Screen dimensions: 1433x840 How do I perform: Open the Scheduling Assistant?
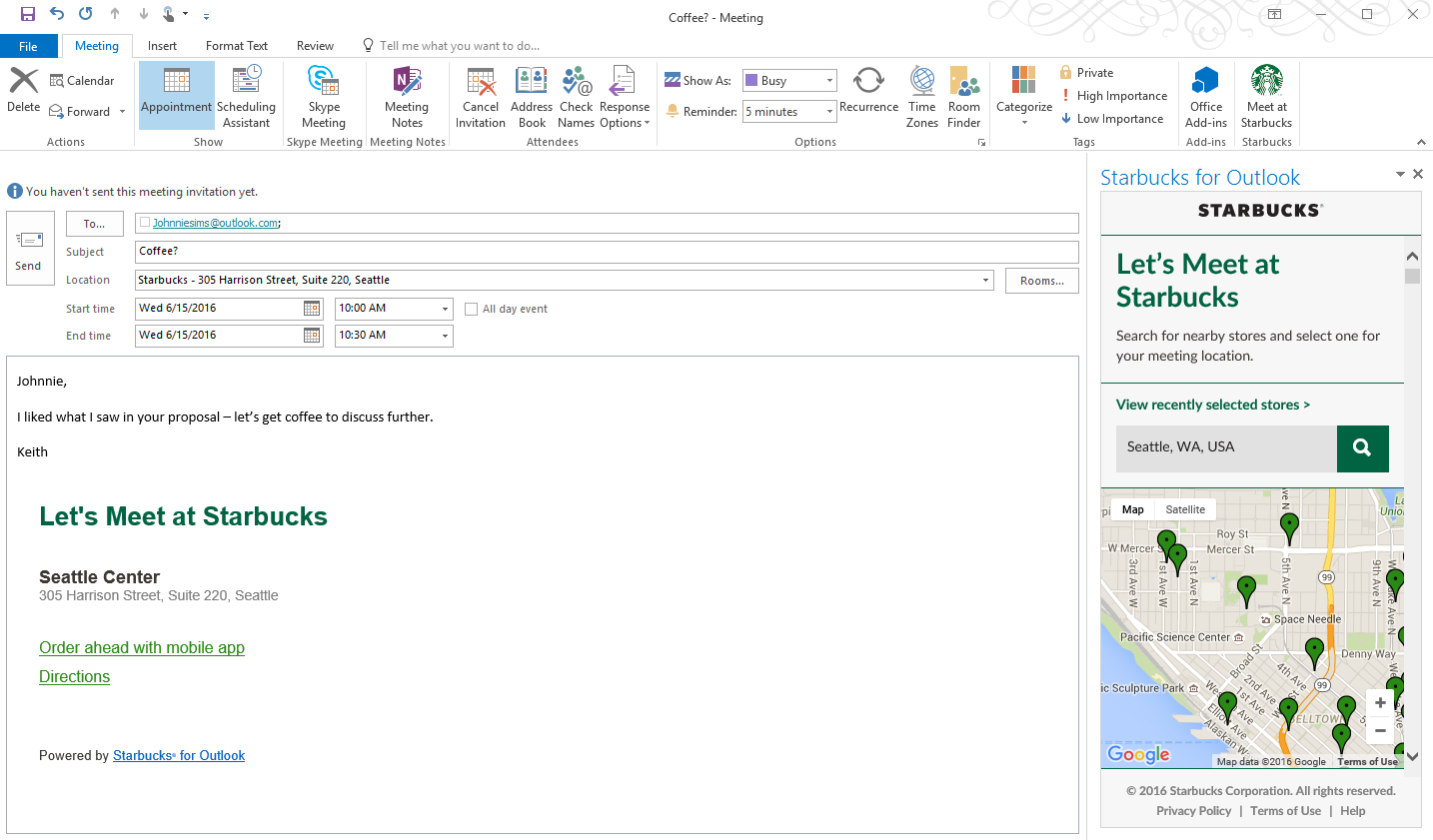point(246,96)
